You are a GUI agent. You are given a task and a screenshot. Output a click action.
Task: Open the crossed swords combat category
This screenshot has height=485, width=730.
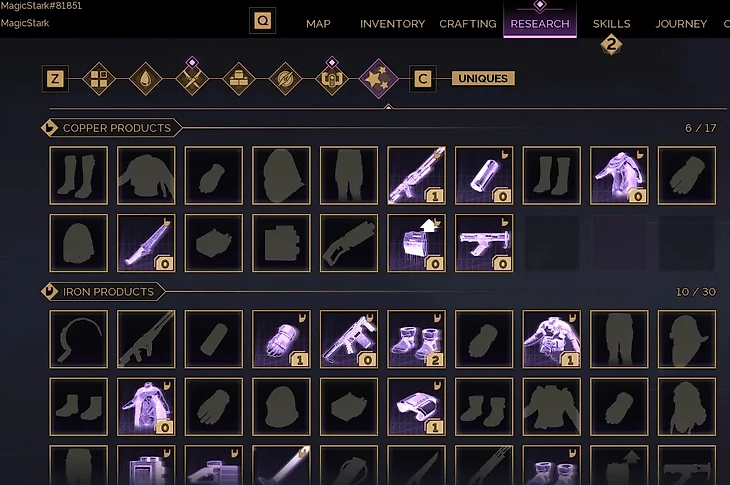[x=192, y=79]
